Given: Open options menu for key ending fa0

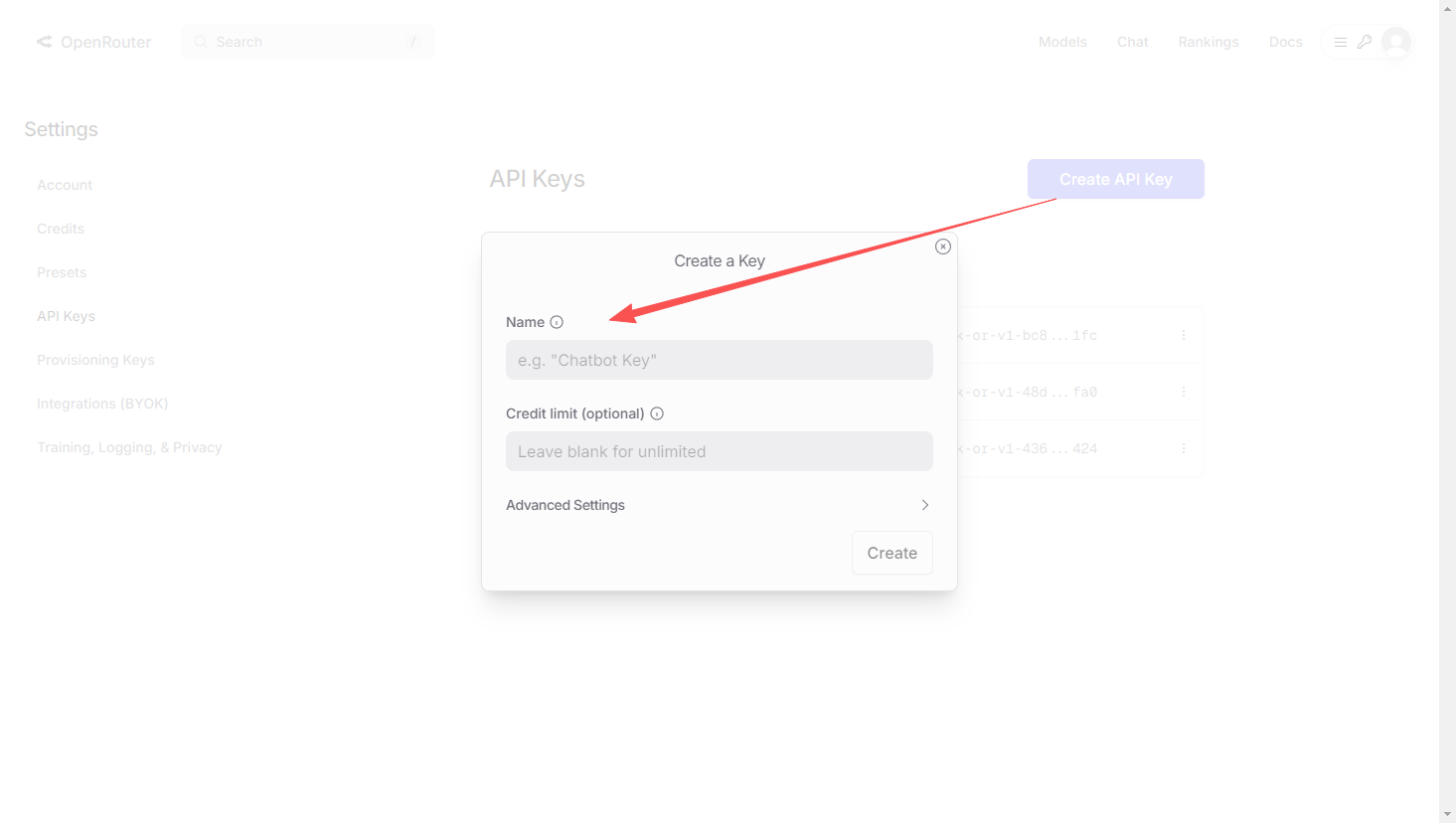Looking at the screenshot, I should (x=1184, y=392).
